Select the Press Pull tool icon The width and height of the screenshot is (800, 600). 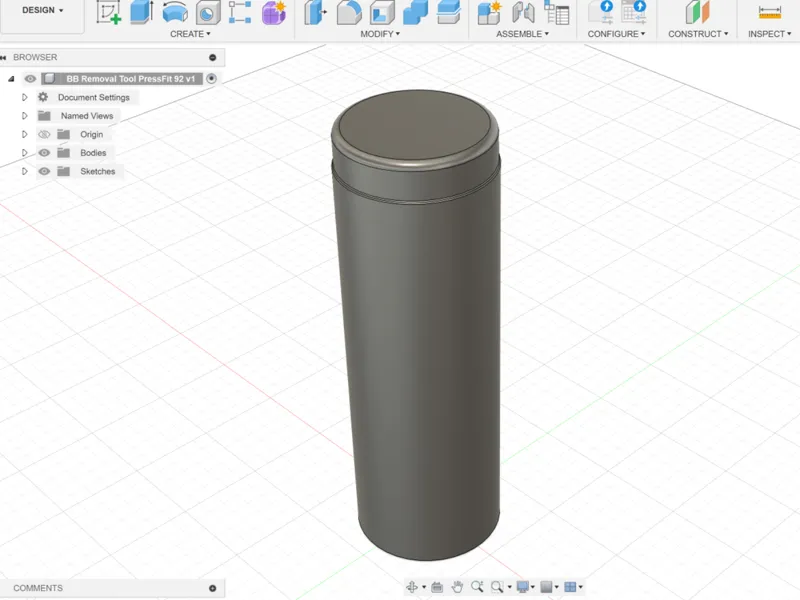pos(315,12)
